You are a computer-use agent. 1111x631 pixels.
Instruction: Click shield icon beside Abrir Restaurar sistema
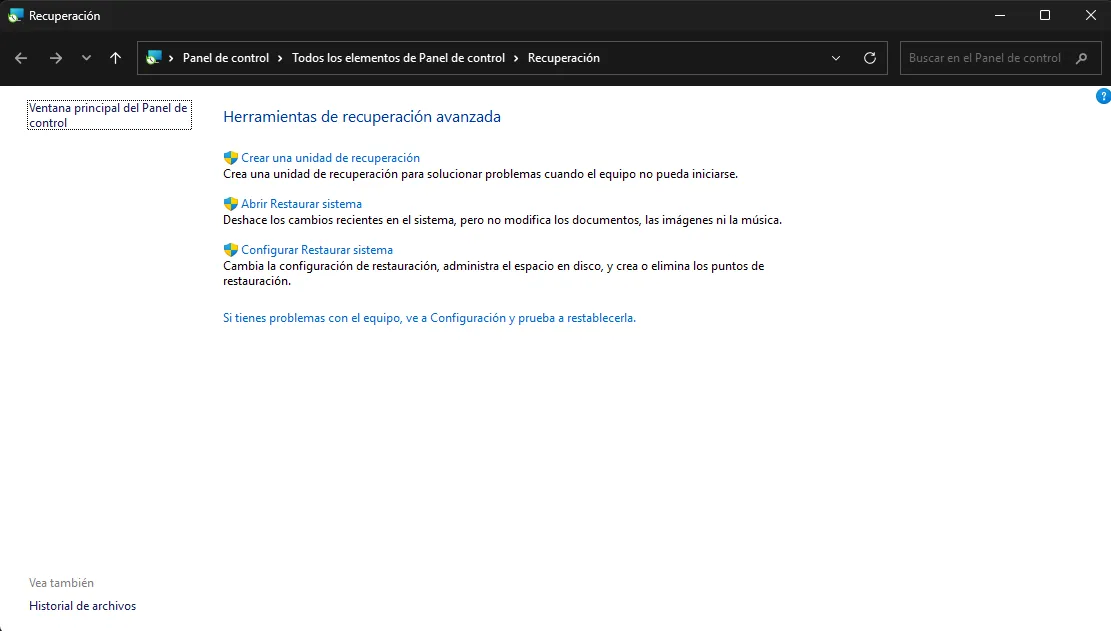click(x=230, y=204)
